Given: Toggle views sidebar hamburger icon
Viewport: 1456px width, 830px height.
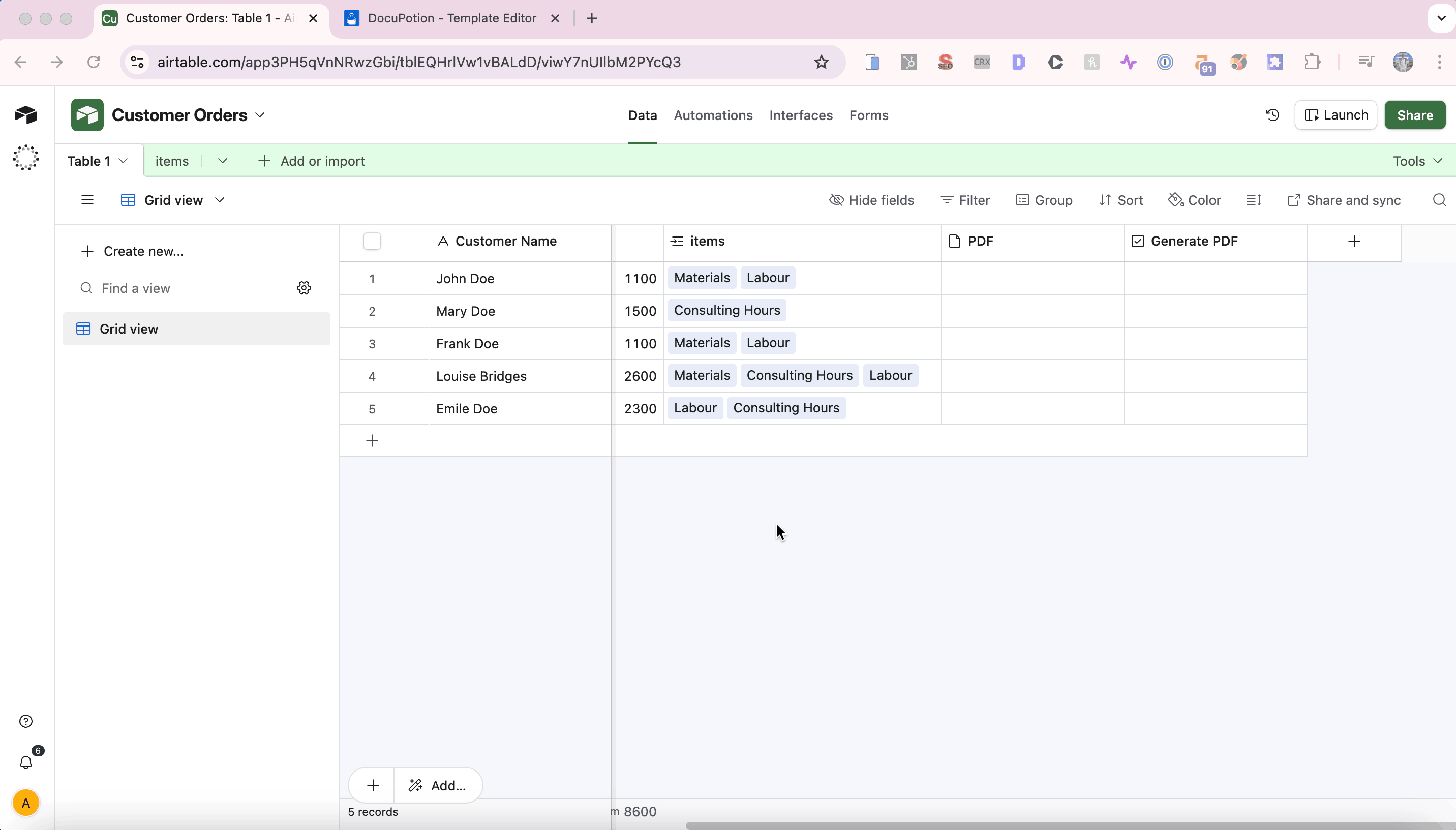Looking at the screenshot, I should pos(87,200).
